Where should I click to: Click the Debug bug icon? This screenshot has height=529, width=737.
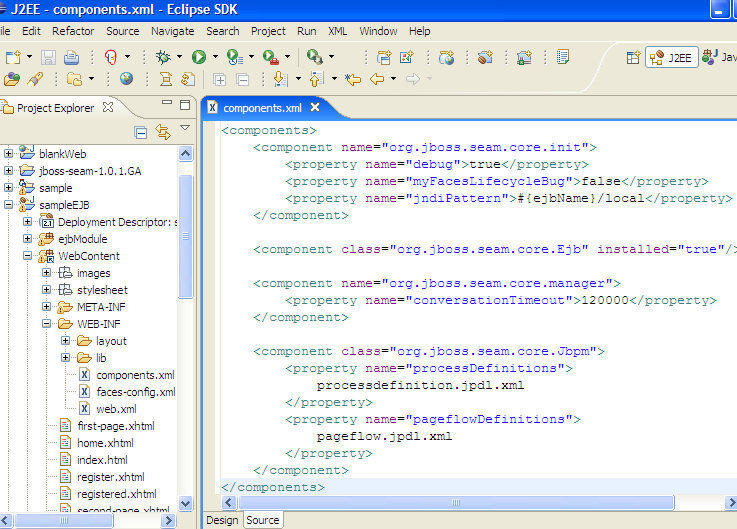coord(163,57)
